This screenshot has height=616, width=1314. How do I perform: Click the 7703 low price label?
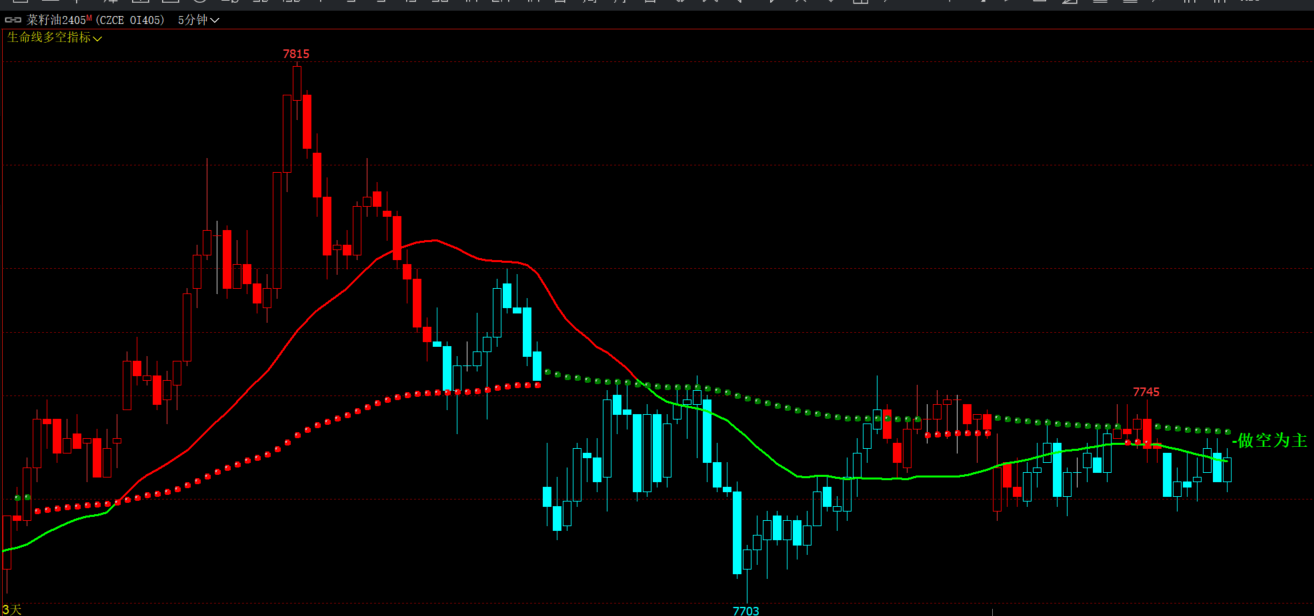(746, 610)
